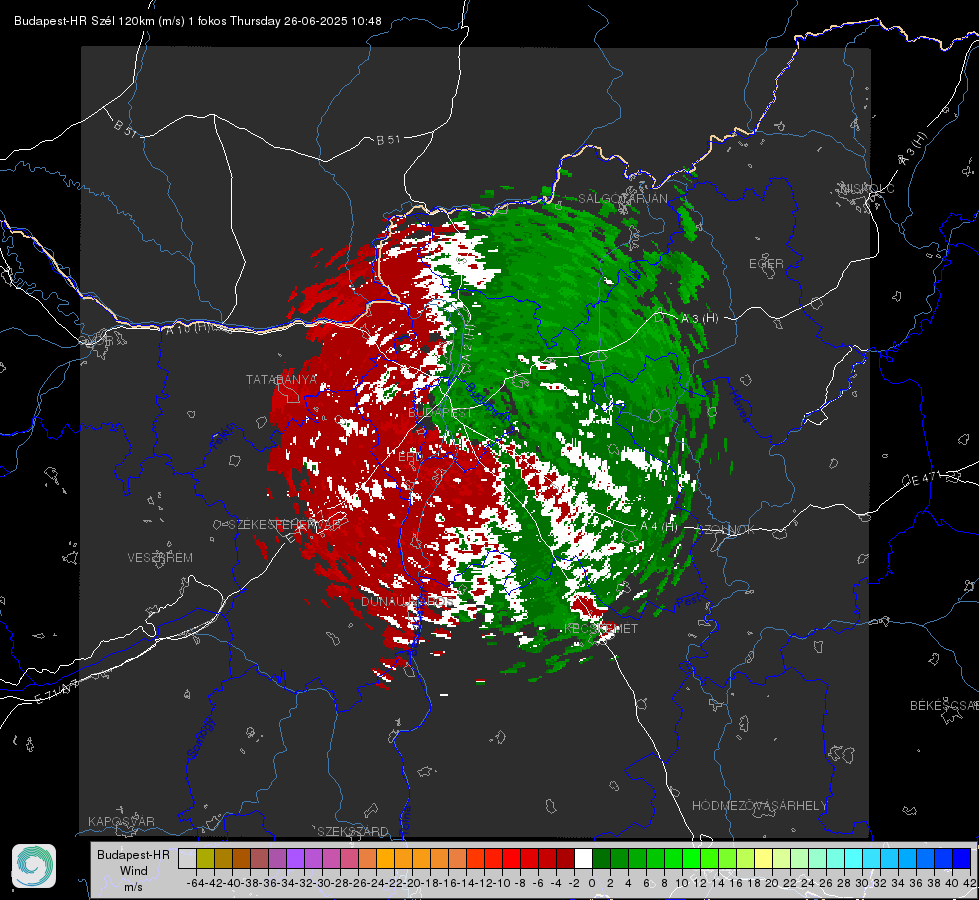The width and height of the screenshot is (979, 900).
Task: Click the A 4 (H) airway label
Action: [x=658, y=527]
